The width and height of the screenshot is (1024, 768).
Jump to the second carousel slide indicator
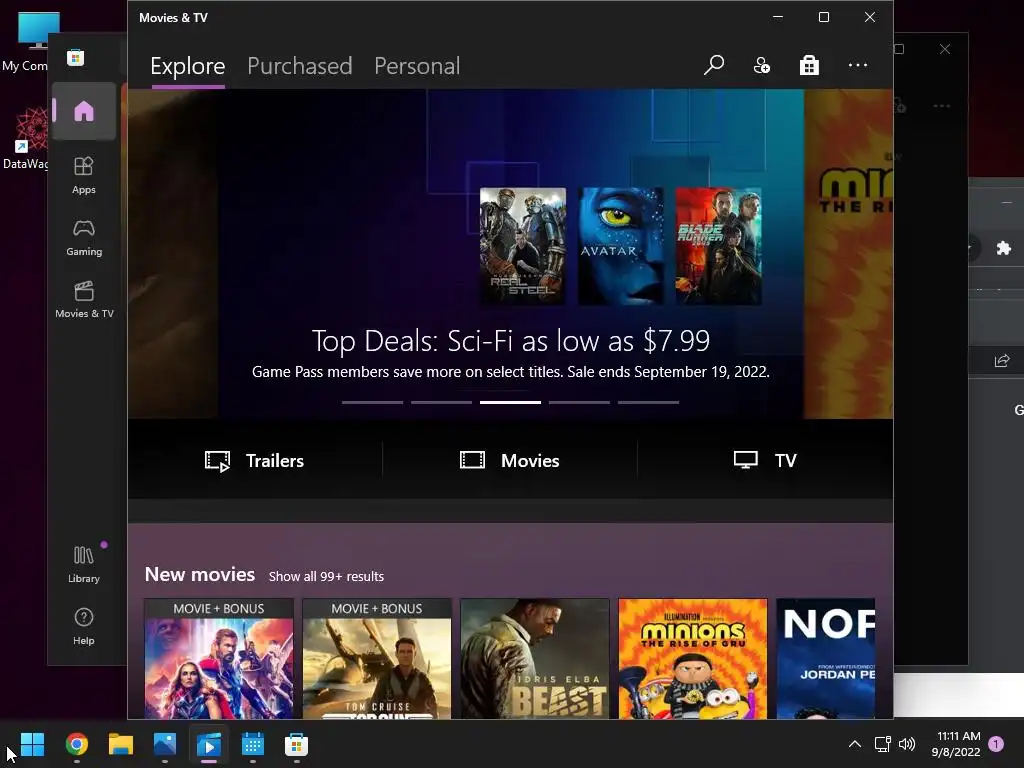tap(441, 402)
